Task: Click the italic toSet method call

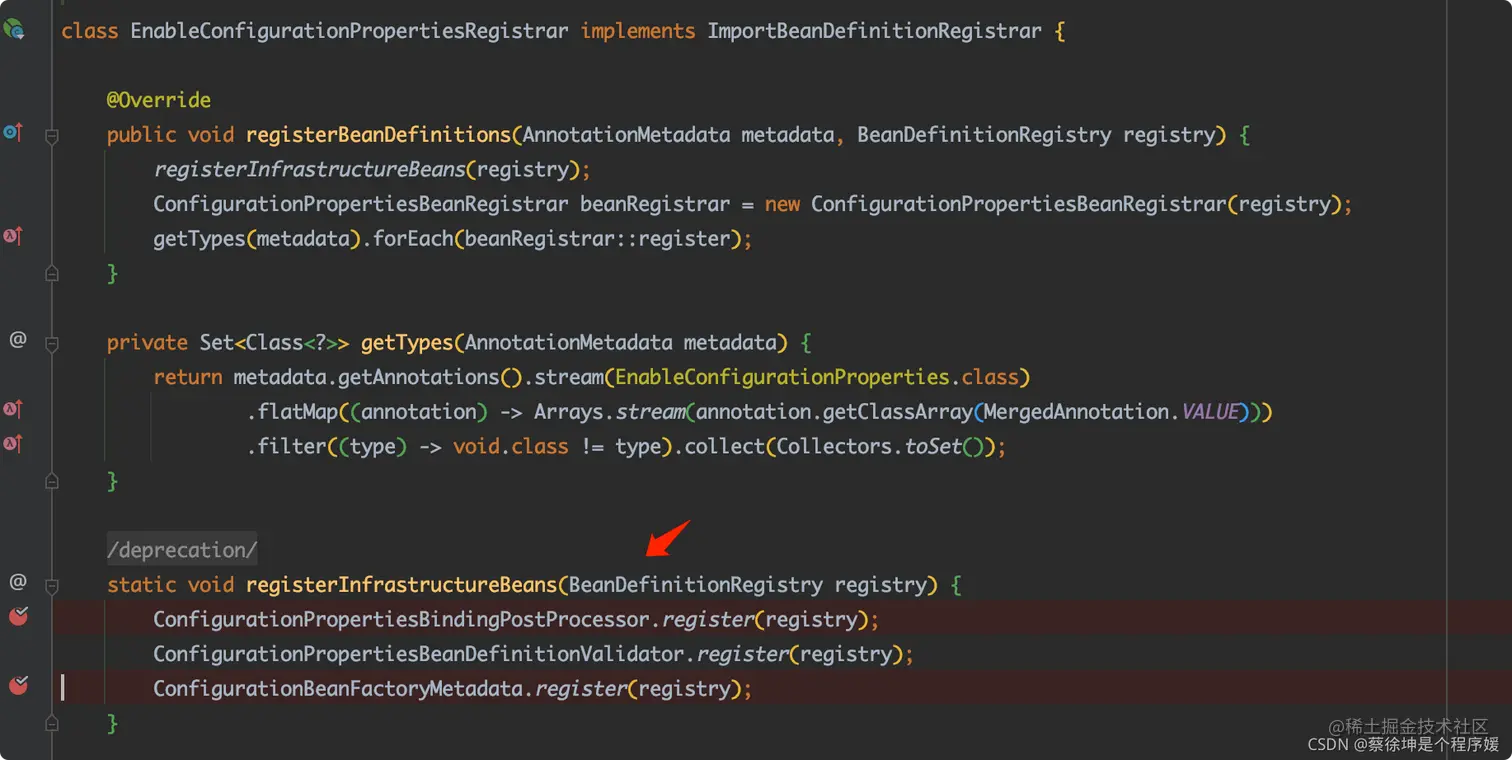Action: point(932,447)
